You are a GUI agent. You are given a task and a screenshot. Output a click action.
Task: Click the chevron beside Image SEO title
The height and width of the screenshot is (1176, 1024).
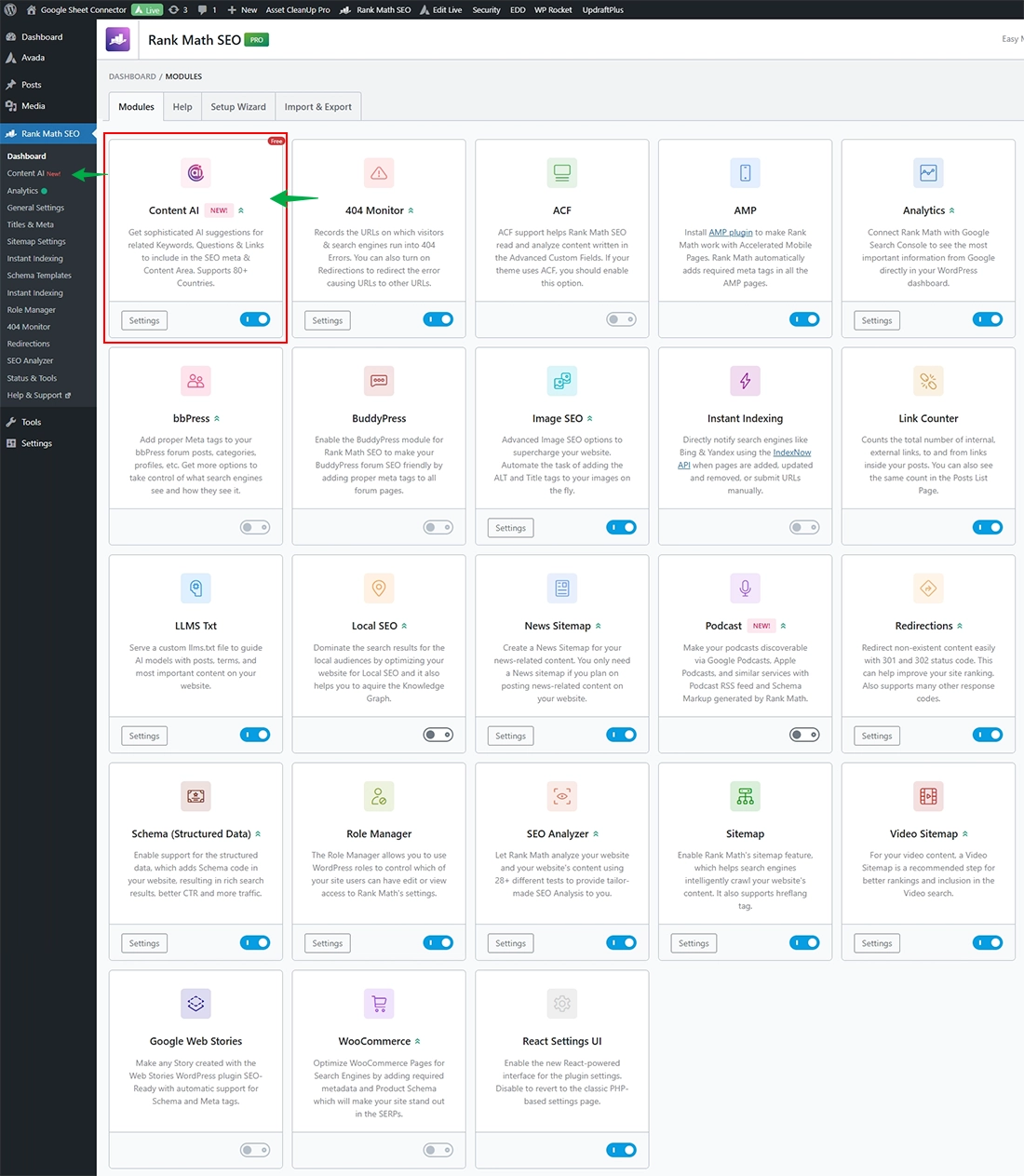pos(590,419)
